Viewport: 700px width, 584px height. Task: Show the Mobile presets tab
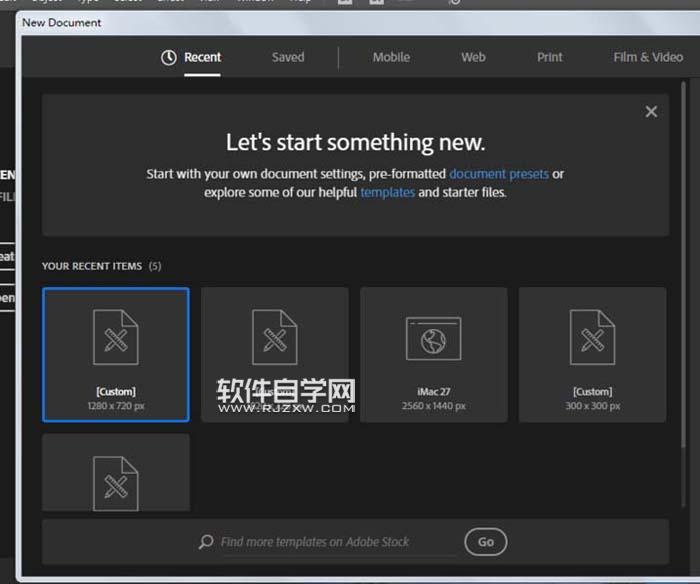[391, 57]
